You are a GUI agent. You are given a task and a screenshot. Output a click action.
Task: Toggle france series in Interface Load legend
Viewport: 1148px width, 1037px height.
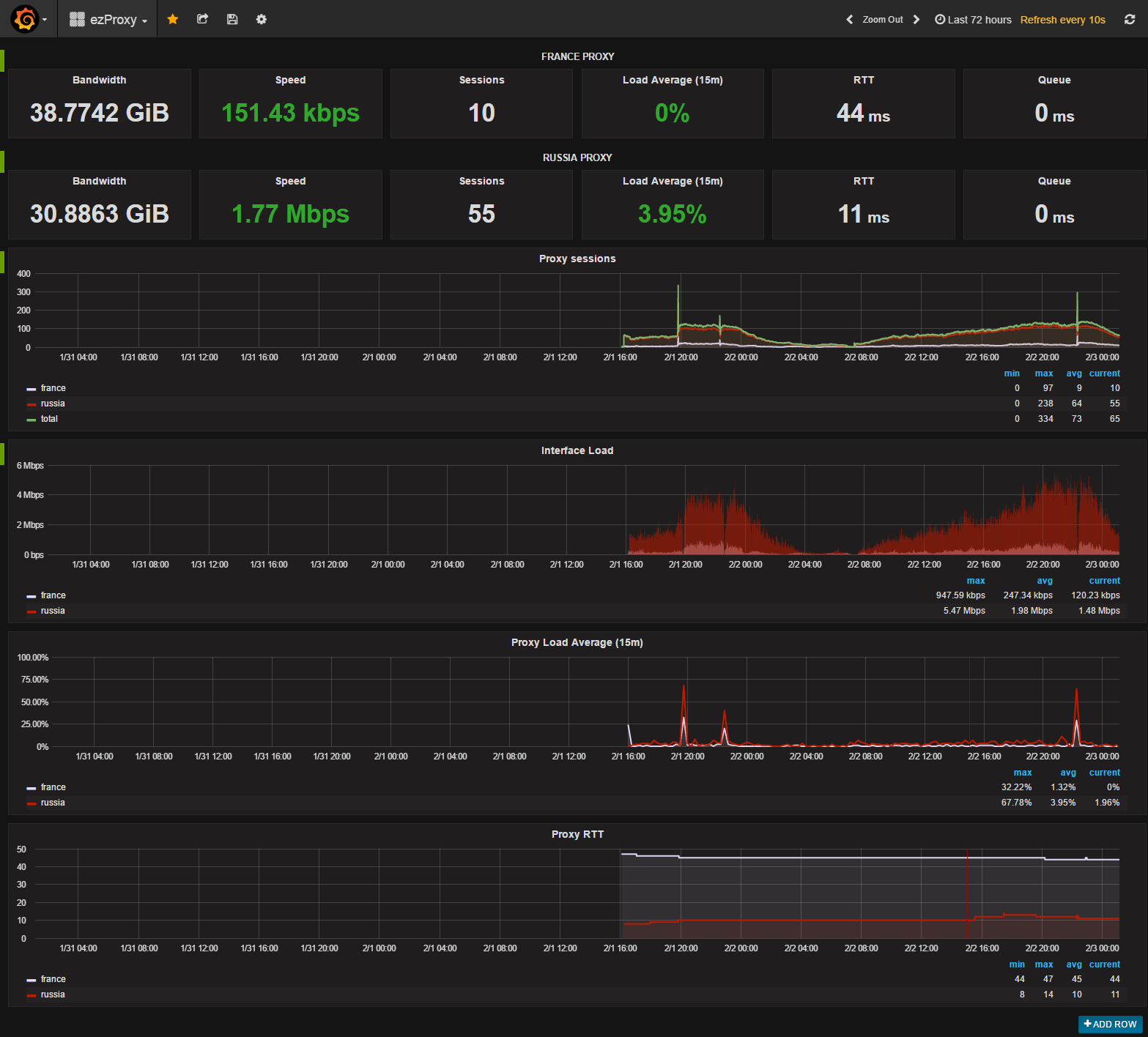click(53, 595)
